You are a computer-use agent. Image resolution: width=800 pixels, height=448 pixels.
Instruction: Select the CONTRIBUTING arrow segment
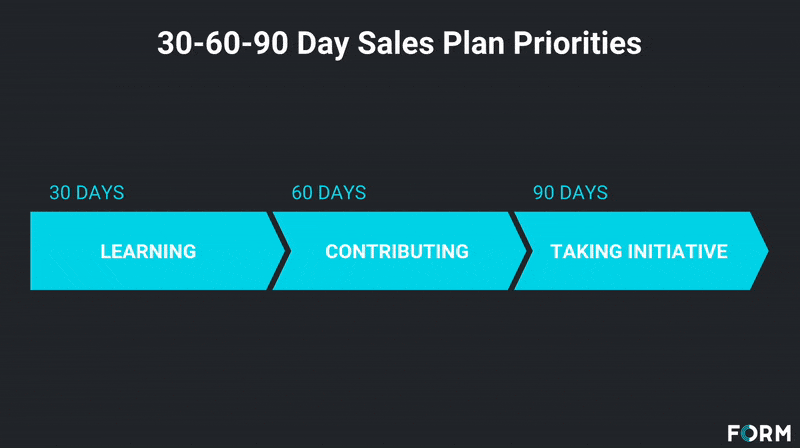coord(397,251)
